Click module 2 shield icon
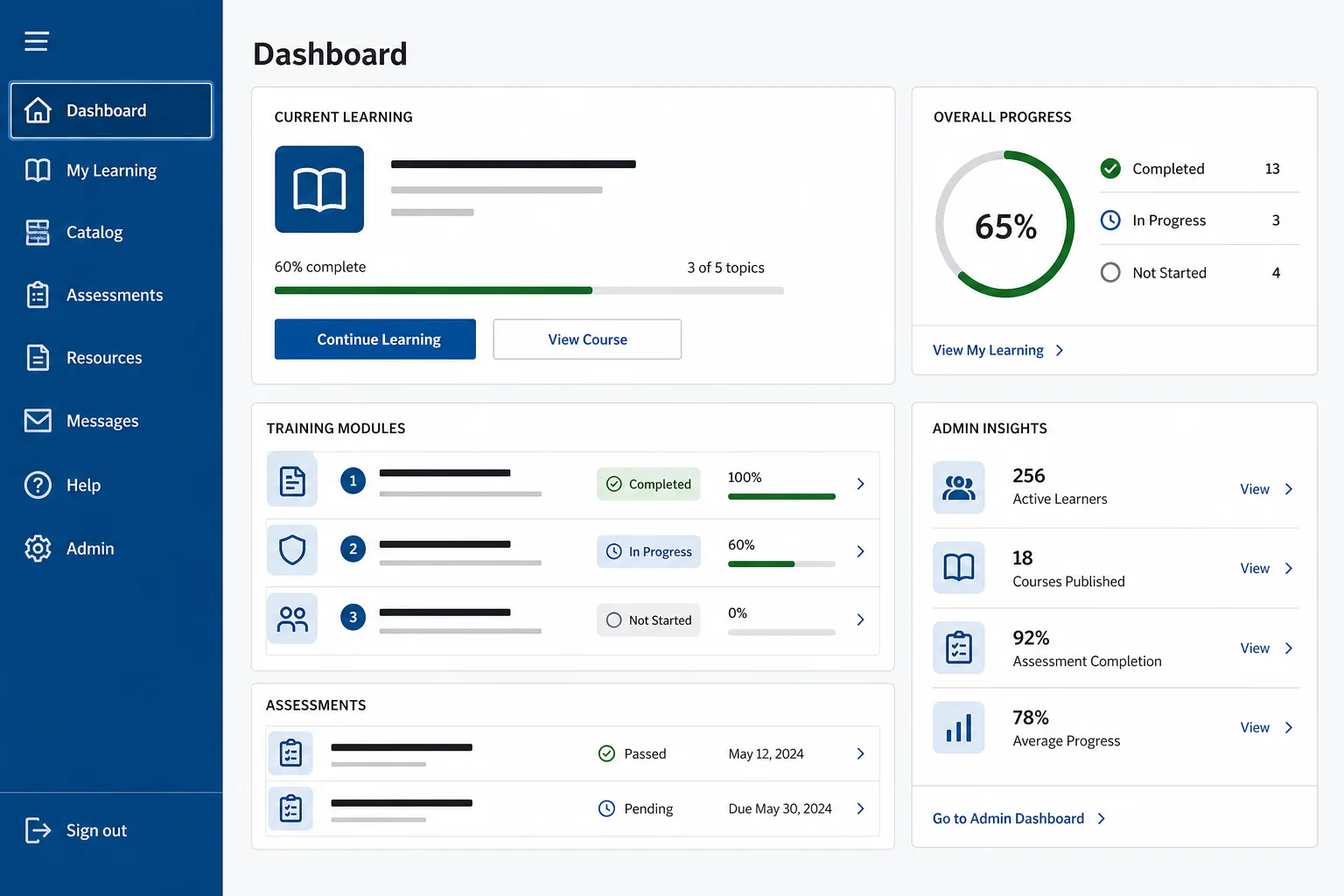1344x896 pixels. (292, 550)
